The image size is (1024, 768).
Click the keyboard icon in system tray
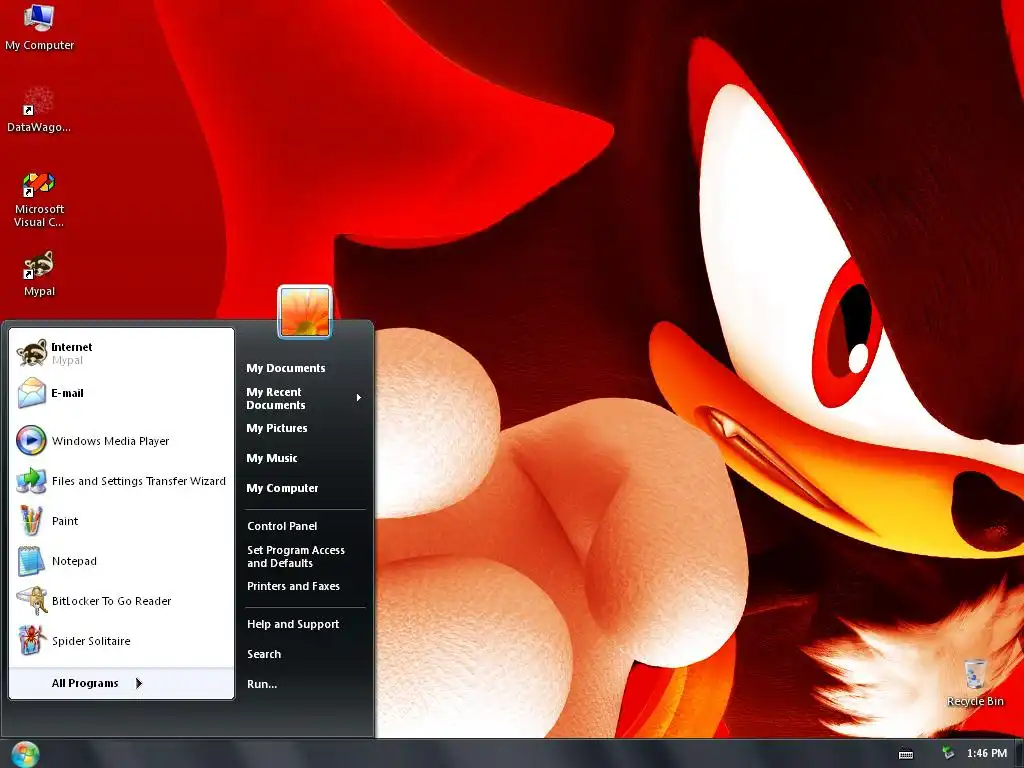click(x=906, y=754)
